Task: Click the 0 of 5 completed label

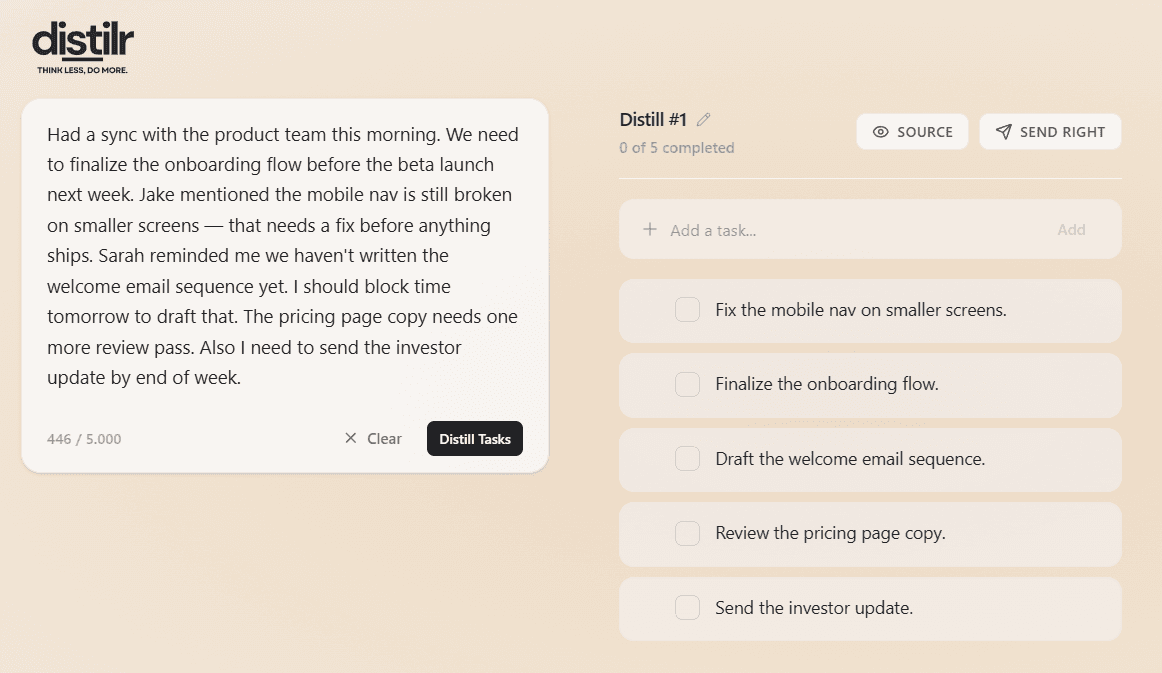Action: coord(677,148)
